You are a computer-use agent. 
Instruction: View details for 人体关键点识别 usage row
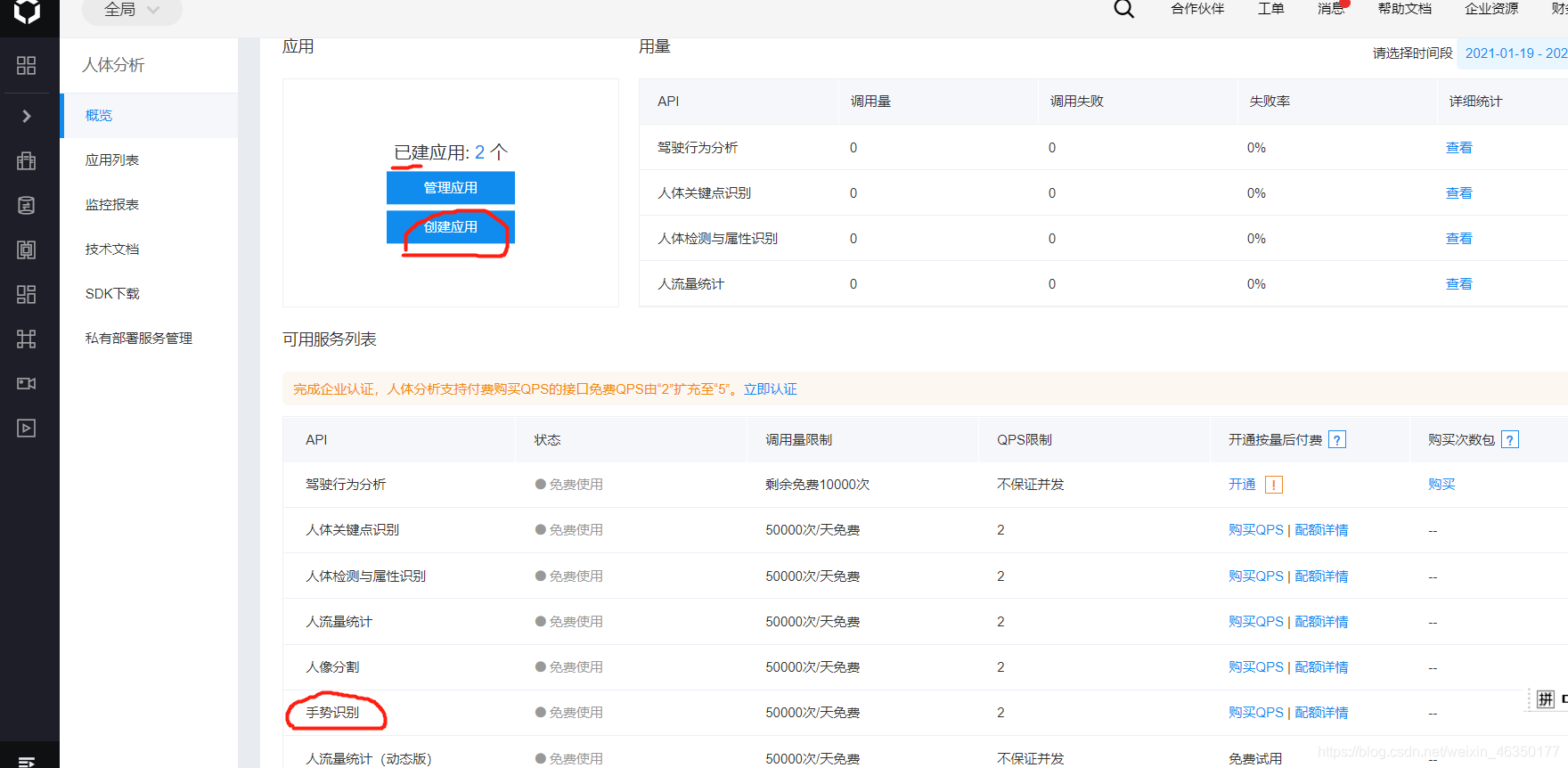click(1458, 193)
